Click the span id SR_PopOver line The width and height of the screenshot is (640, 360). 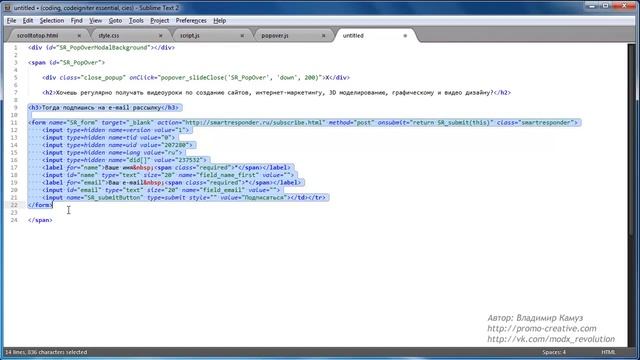click(x=67, y=62)
